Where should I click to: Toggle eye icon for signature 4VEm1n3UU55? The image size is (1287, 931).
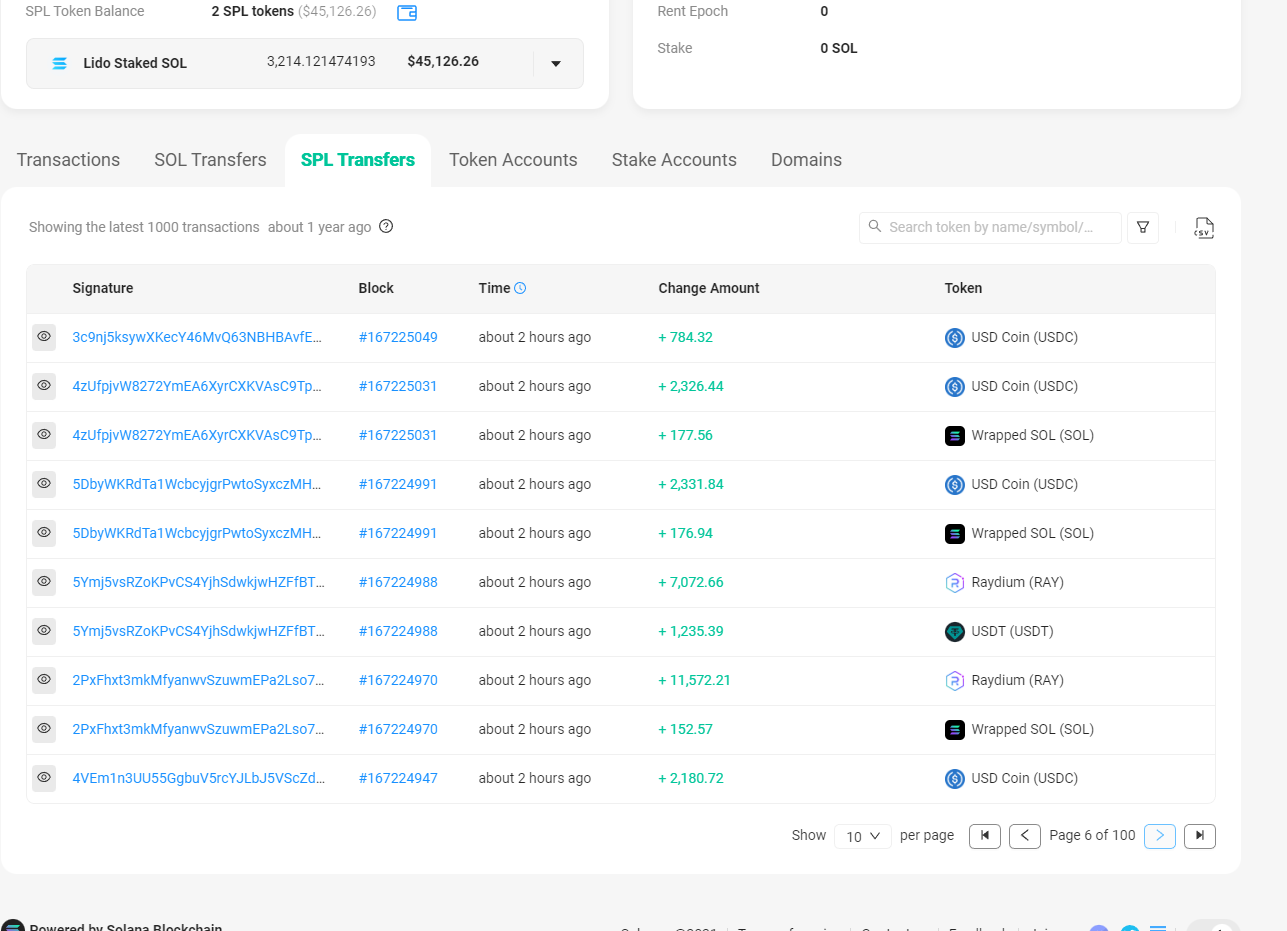click(x=44, y=779)
